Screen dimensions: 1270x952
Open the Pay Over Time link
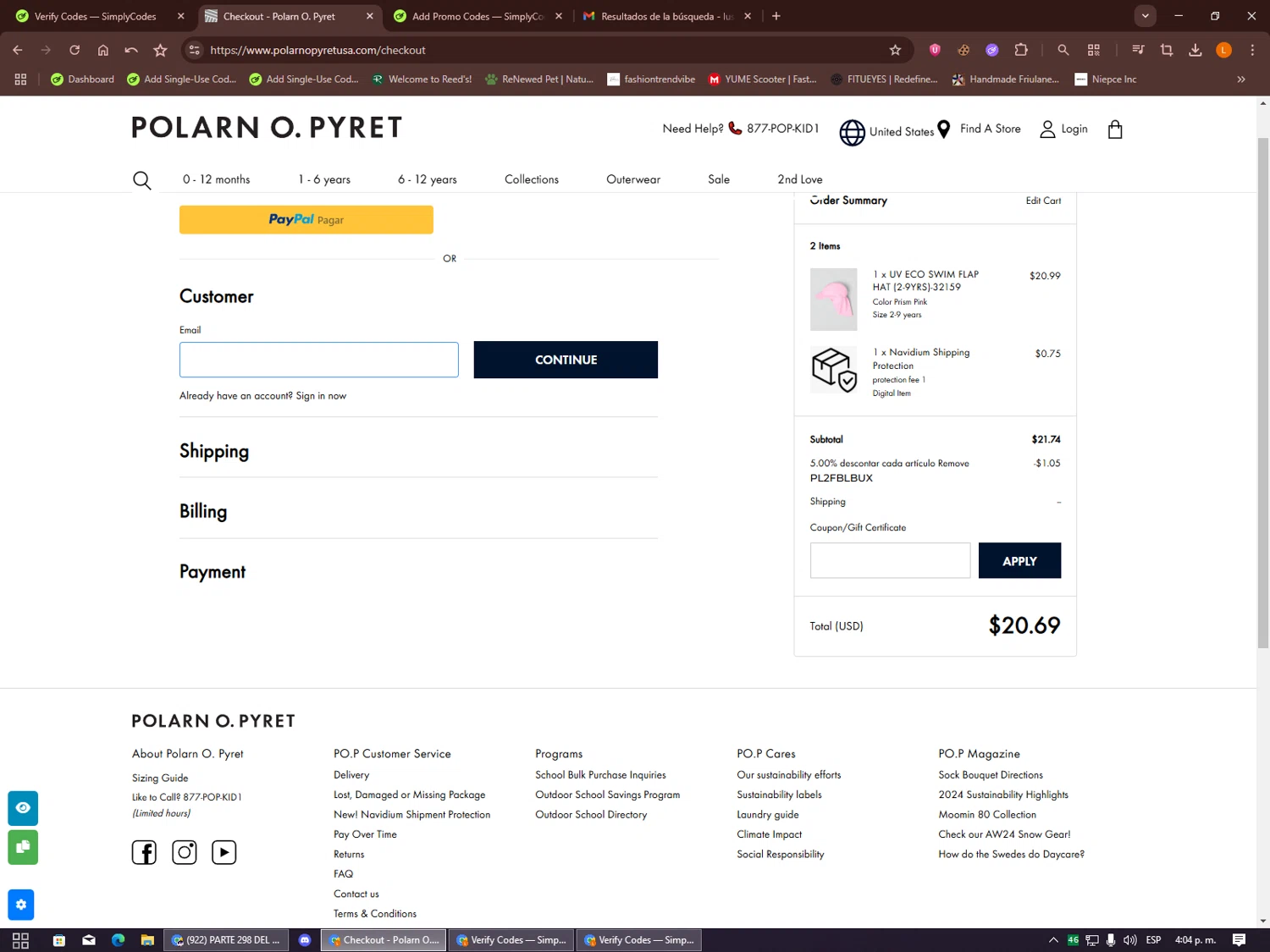[365, 834]
